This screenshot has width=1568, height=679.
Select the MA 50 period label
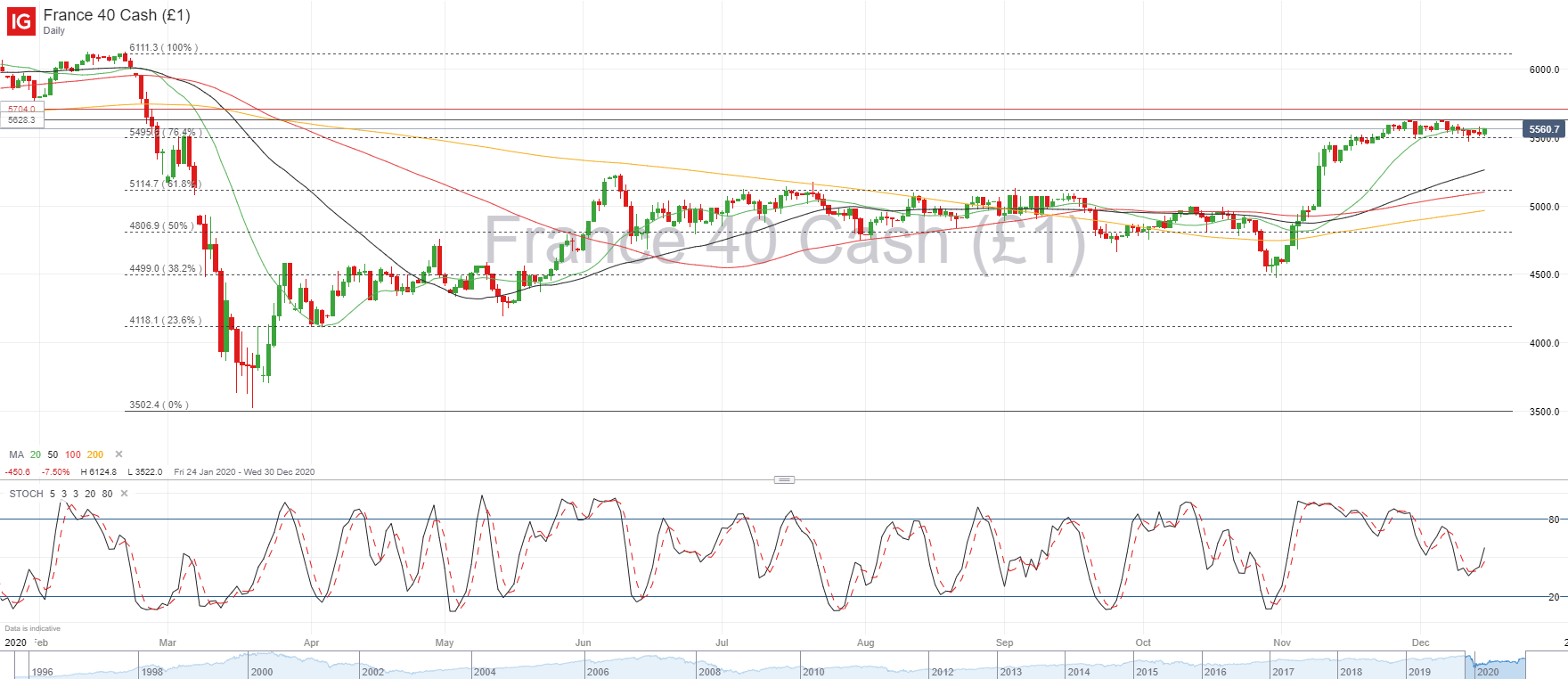click(x=53, y=454)
